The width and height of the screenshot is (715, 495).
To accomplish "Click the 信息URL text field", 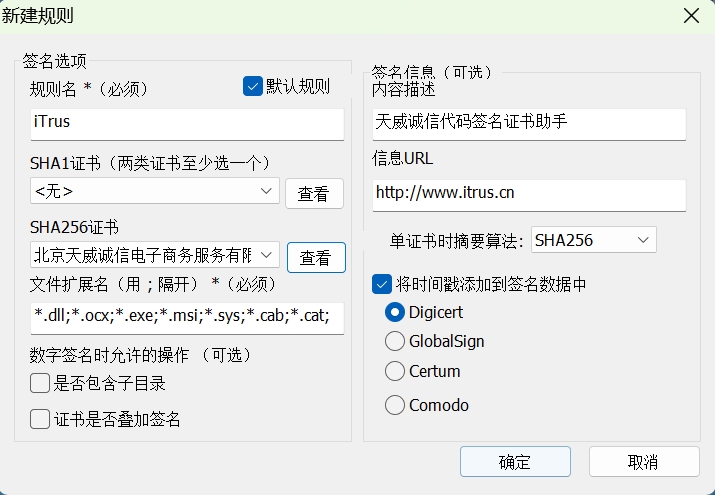I will pyautogui.click(x=529, y=193).
